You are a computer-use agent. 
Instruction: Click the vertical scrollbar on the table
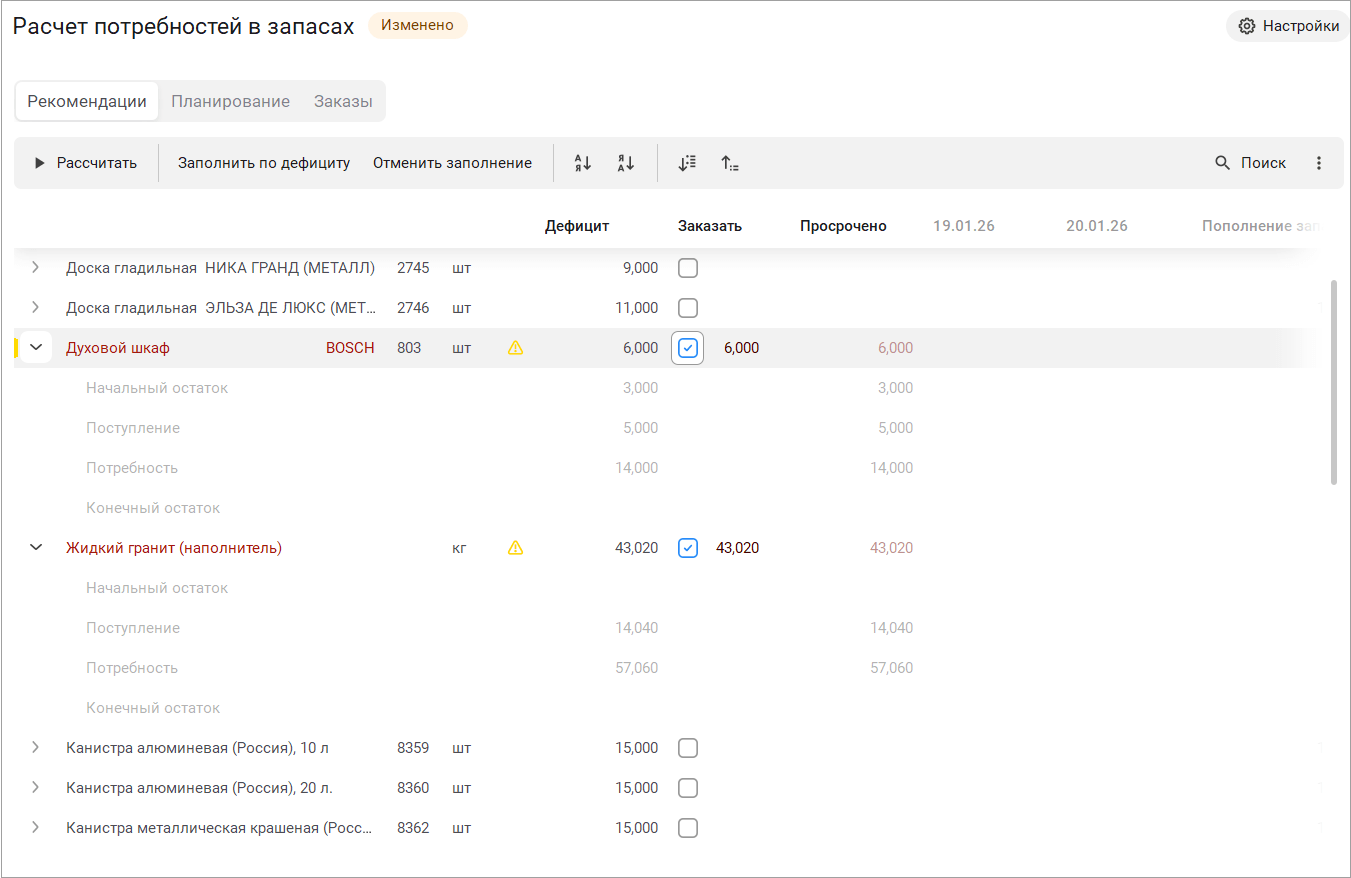point(1334,382)
